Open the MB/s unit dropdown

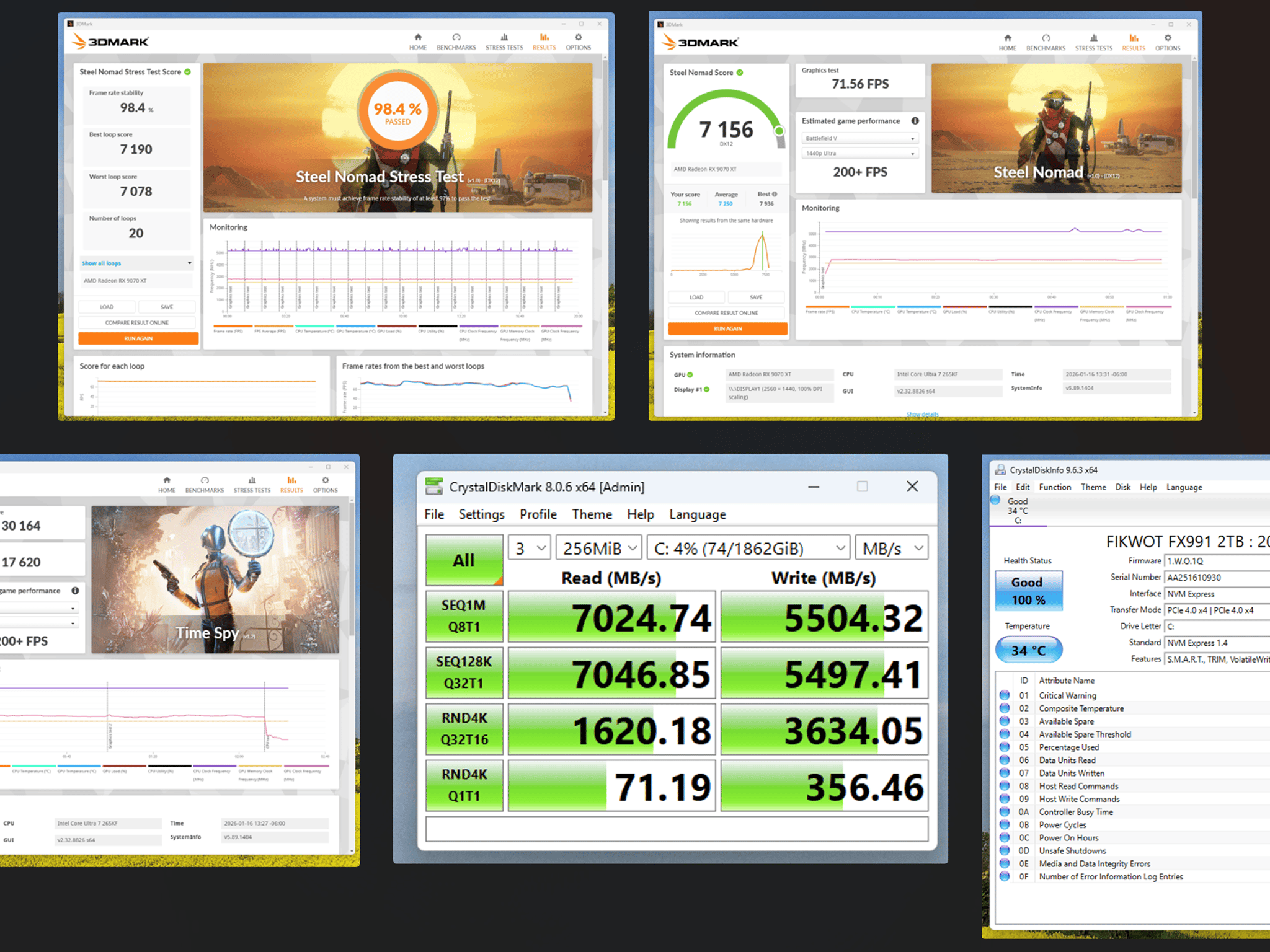891,548
